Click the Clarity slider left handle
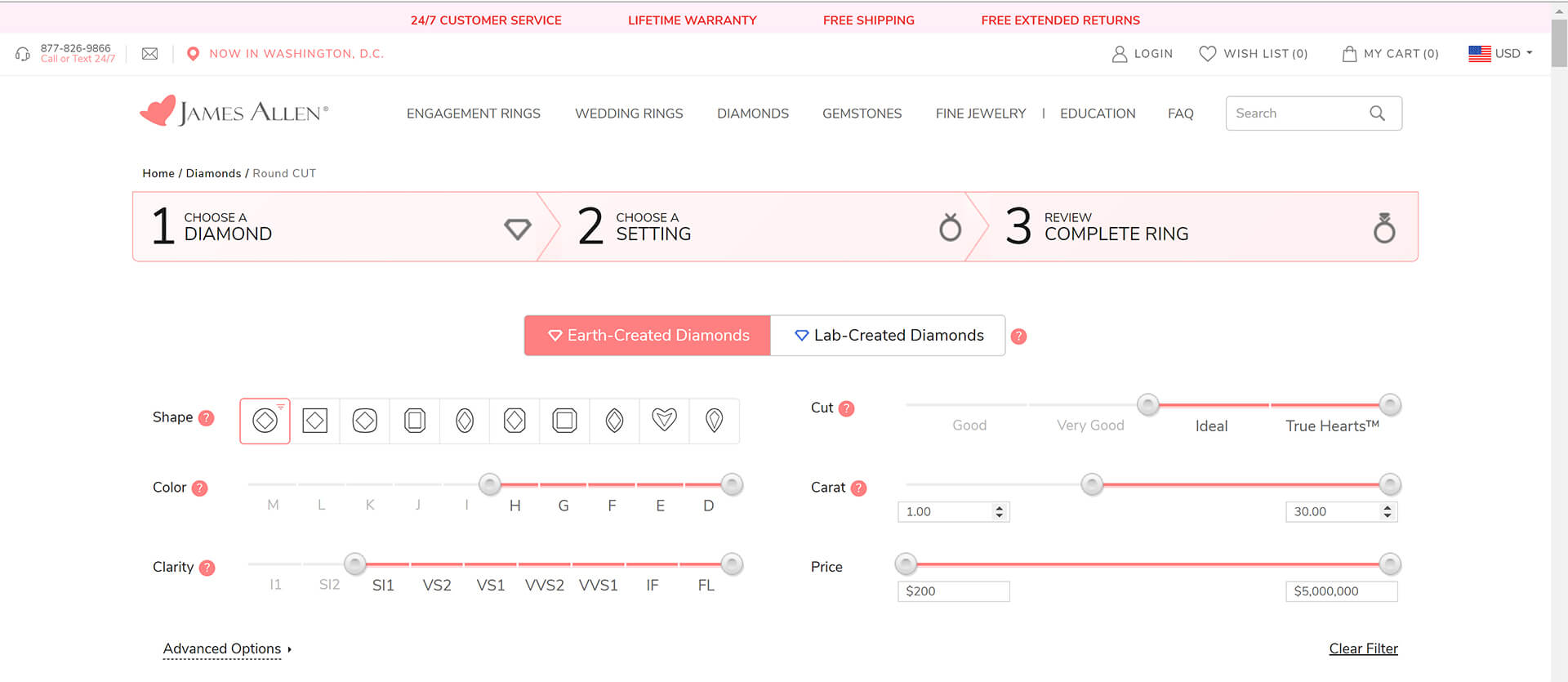1568x682 pixels. click(x=354, y=564)
